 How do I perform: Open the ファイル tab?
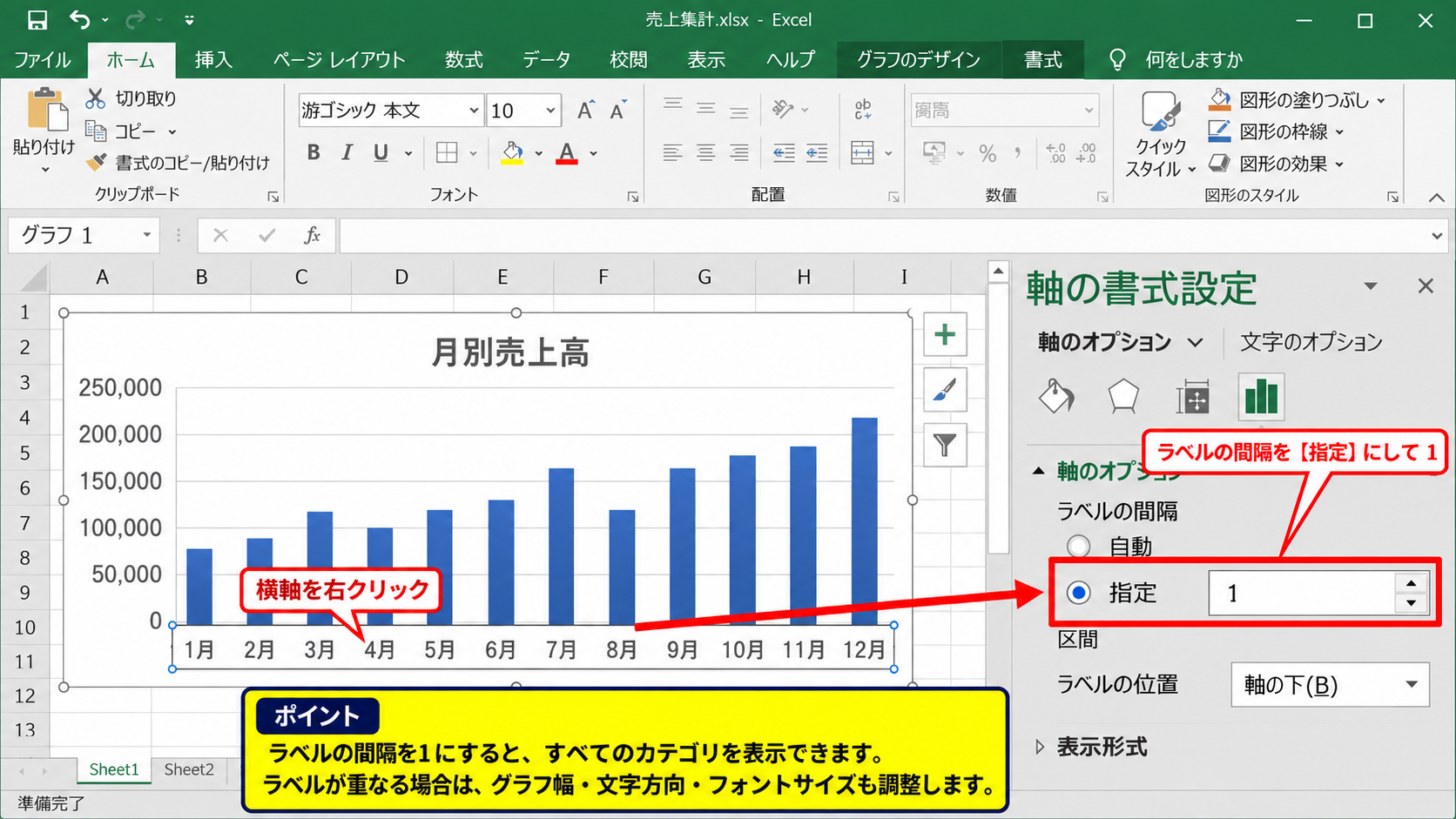click(42, 59)
